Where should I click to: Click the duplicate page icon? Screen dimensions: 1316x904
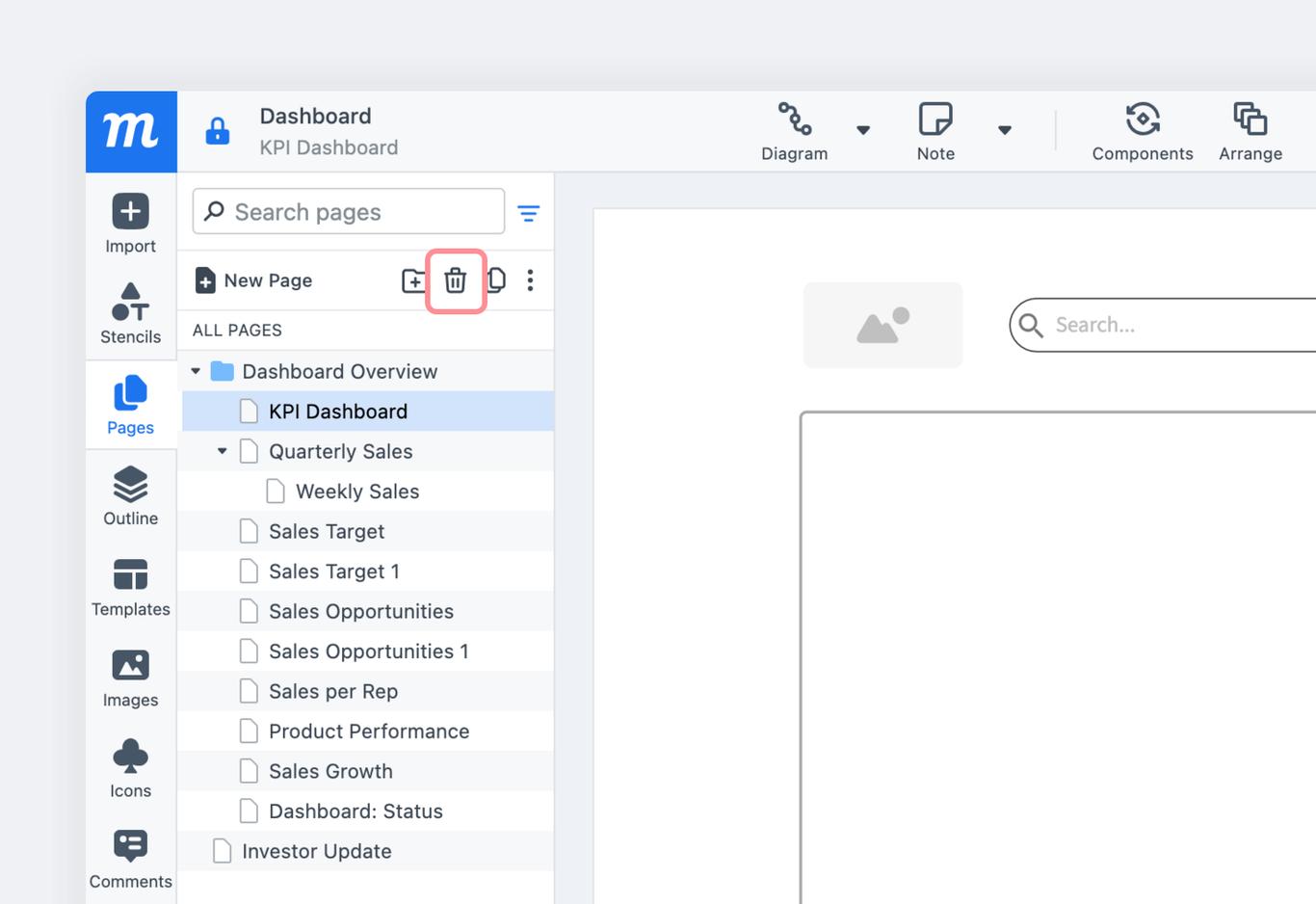(x=497, y=280)
